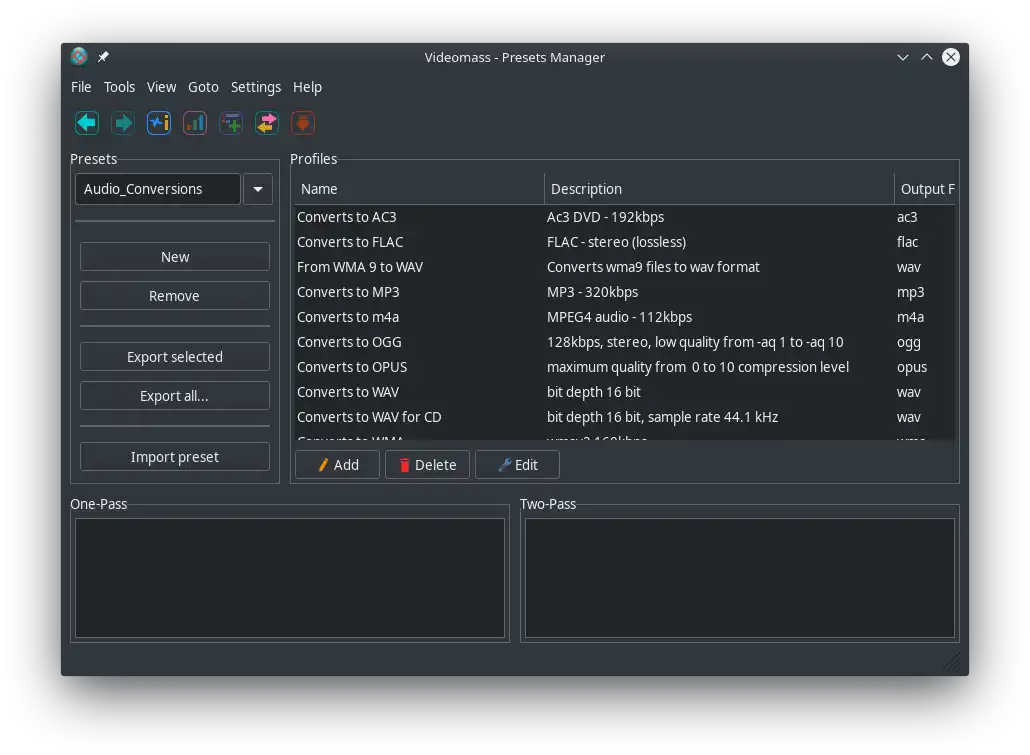Click the Edit profile button

tap(517, 465)
